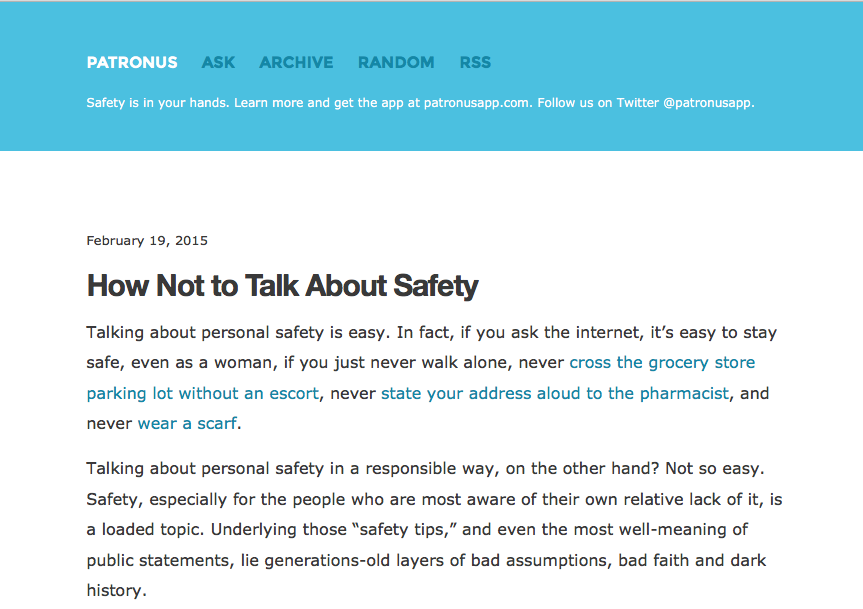Click the 'Not so easy.' sentence
Screen dimensions: 863x609
717,468
